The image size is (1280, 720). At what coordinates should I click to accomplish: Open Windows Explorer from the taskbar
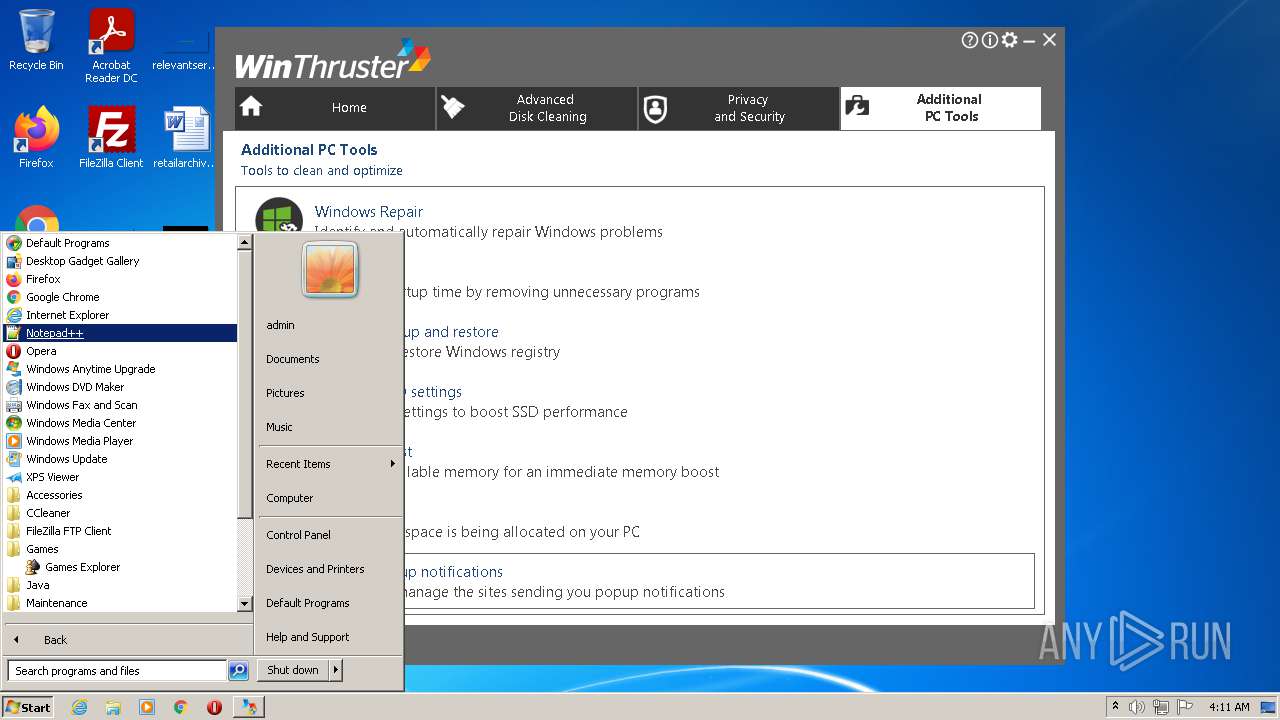(113, 707)
